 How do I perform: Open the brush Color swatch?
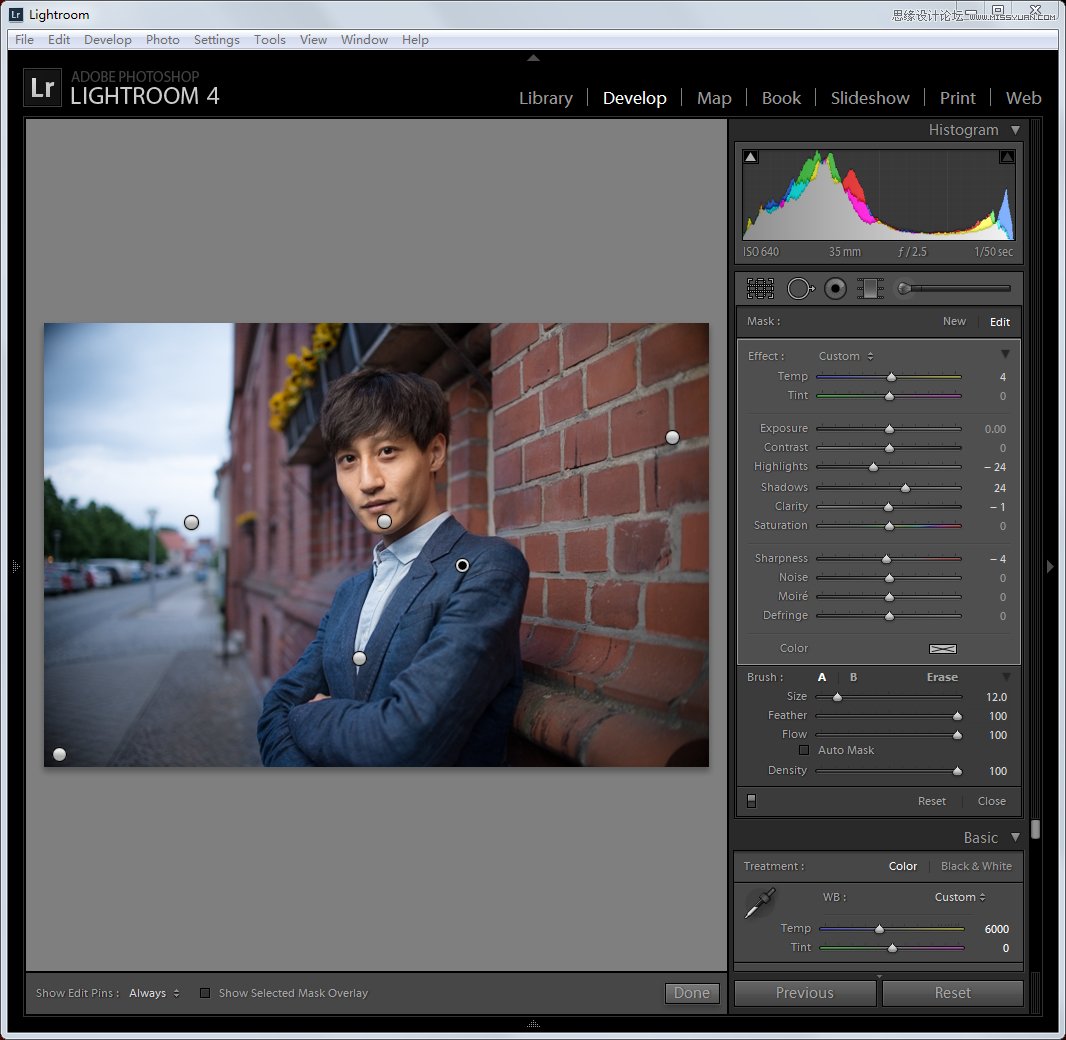[941, 649]
